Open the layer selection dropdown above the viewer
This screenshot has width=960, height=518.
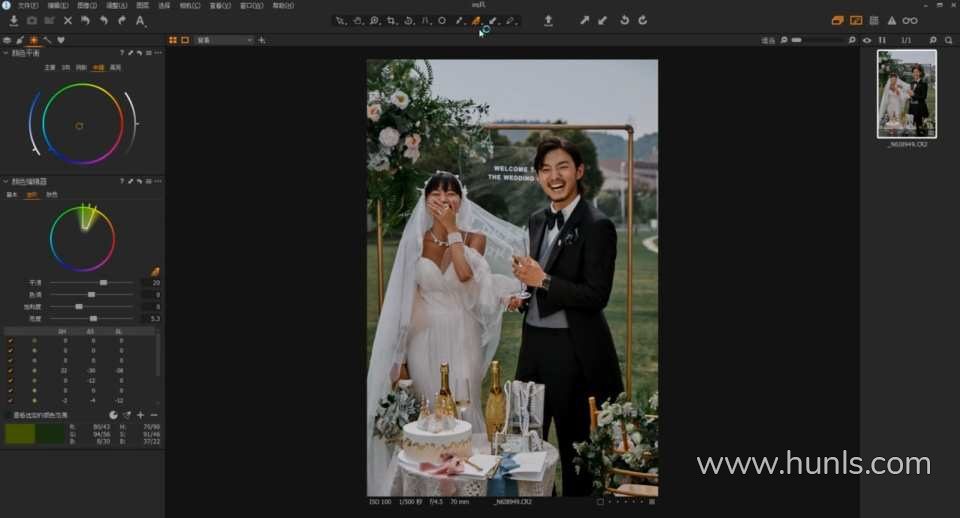[x=224, y=40]
